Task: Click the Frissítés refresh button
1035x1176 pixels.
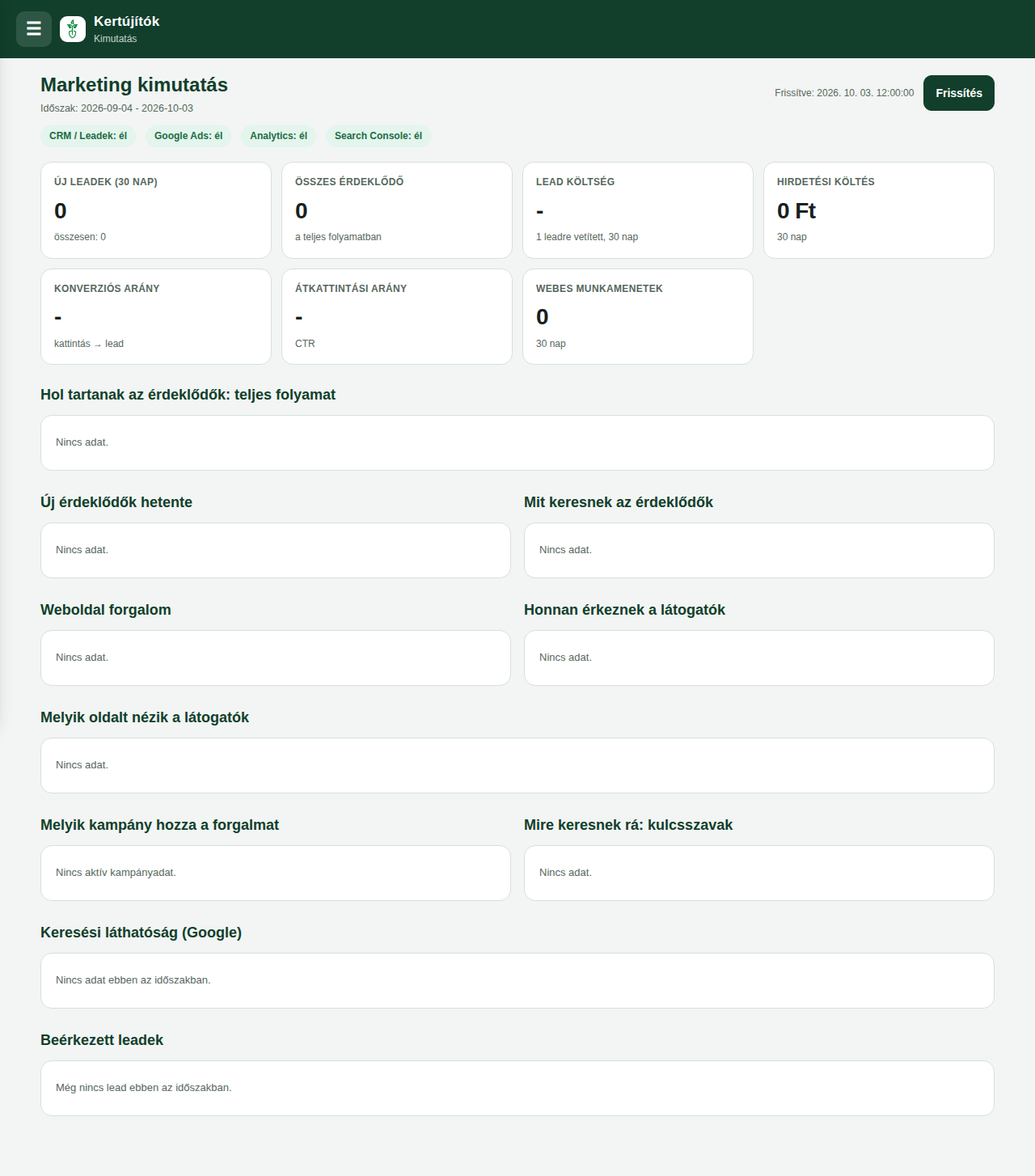Action: point(959,93)
